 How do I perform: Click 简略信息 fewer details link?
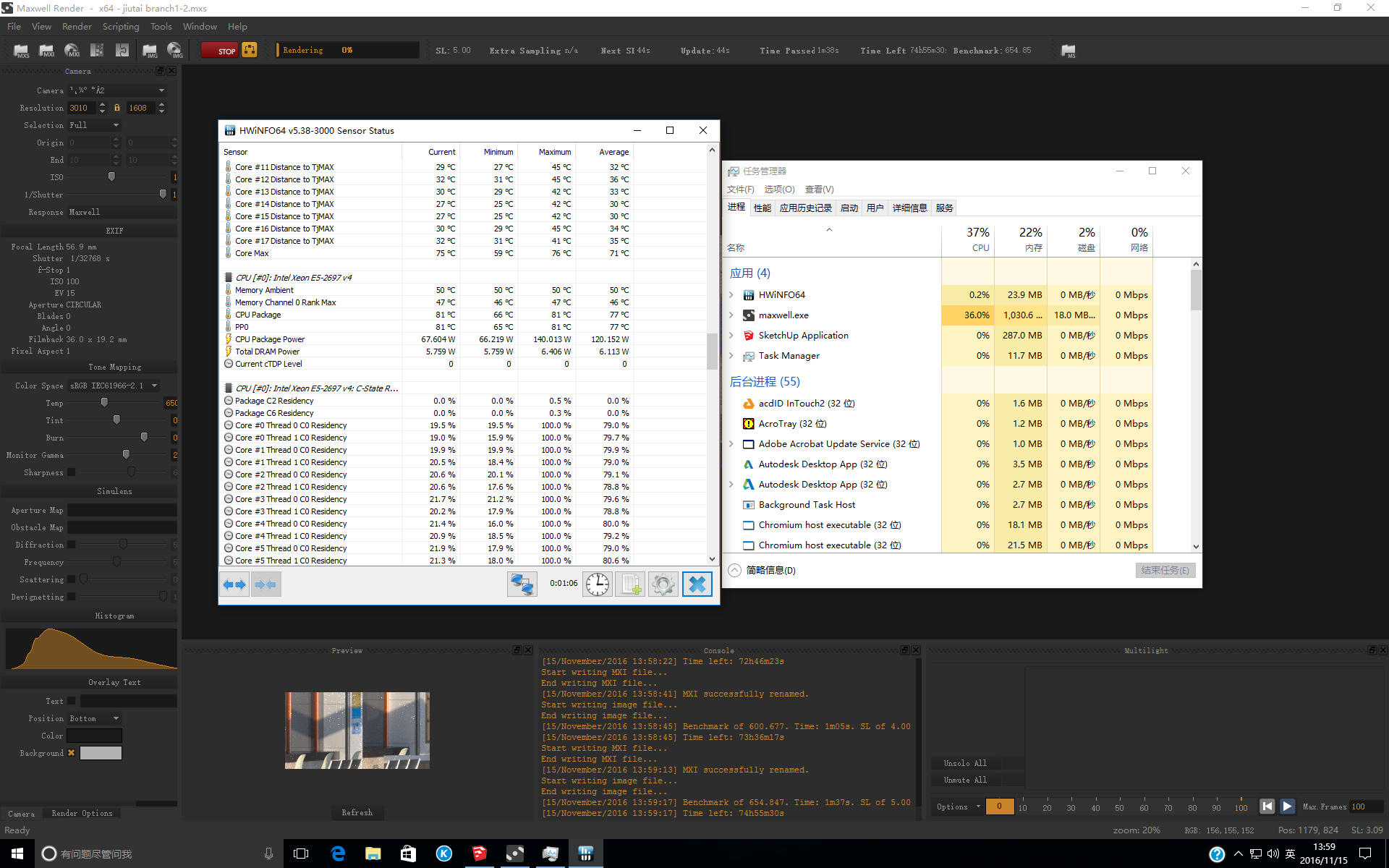pos(763,570)
